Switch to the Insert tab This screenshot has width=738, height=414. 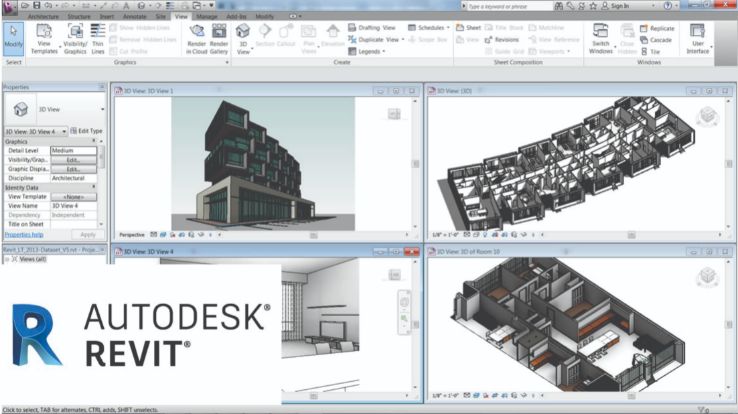click(x=107, y=16)
